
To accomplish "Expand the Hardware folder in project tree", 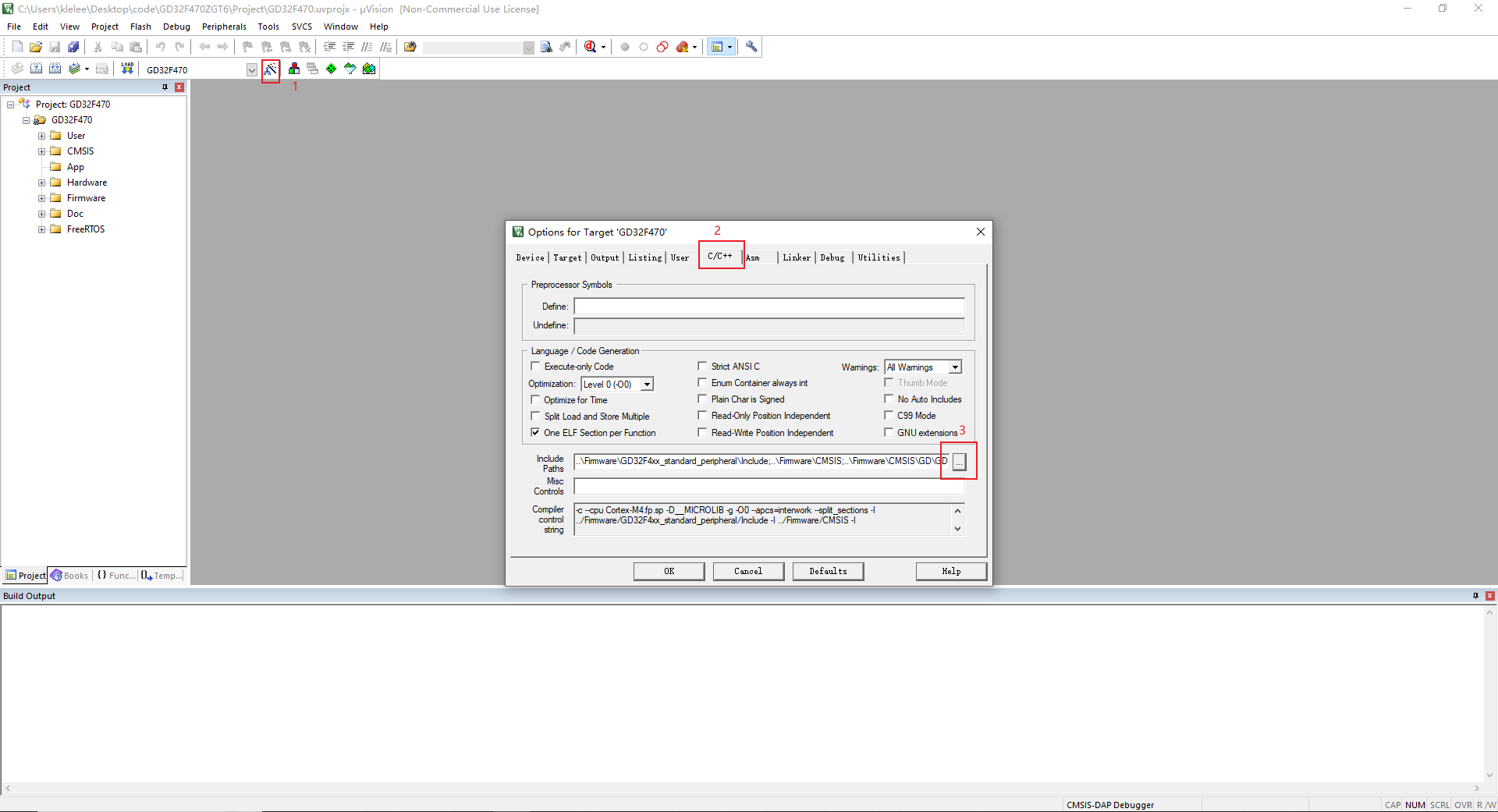I will point(42,183).
